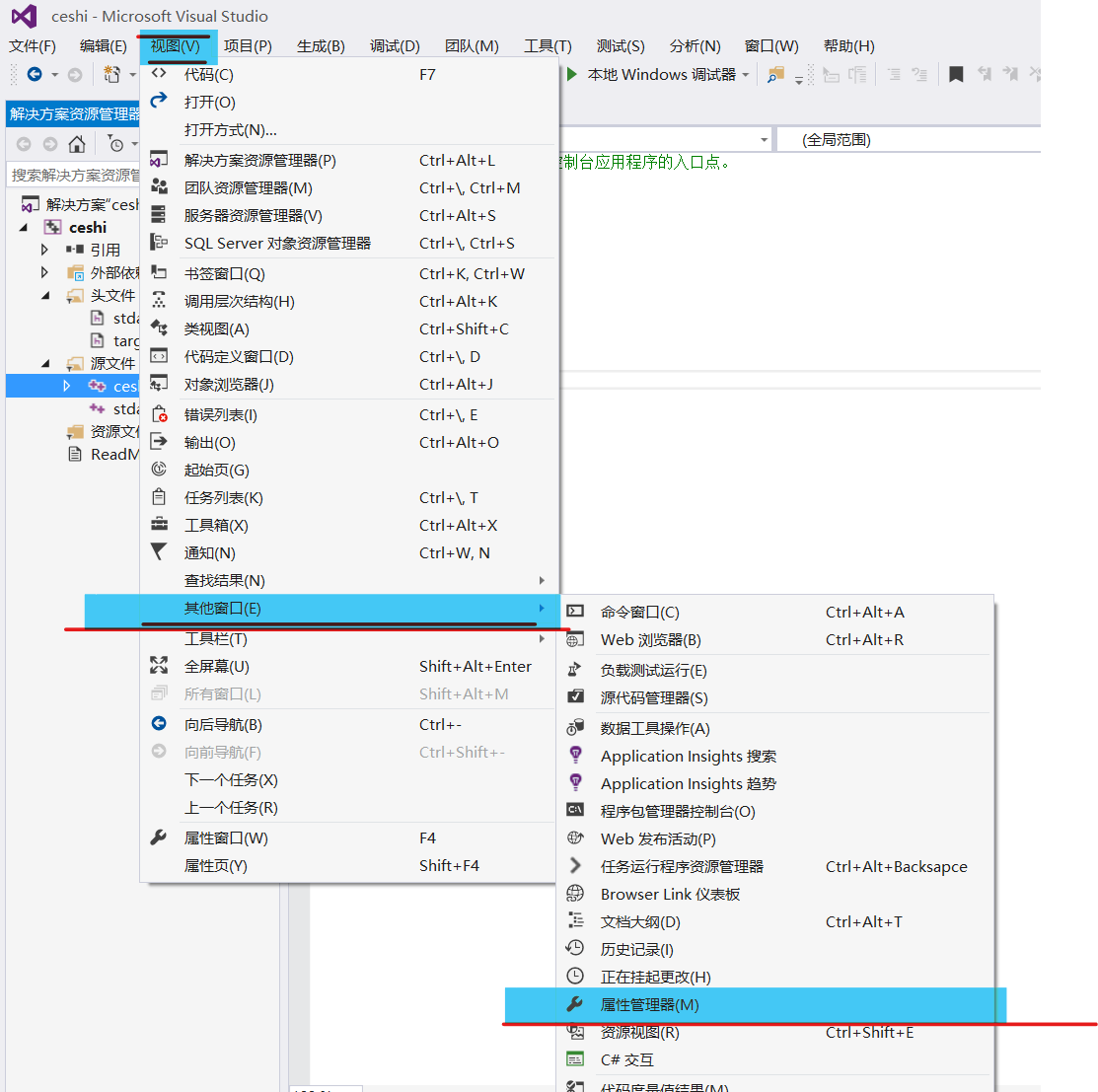Click the back arrow icon in Solution Explorer
1098x1092 pixels.
(24, 144)
